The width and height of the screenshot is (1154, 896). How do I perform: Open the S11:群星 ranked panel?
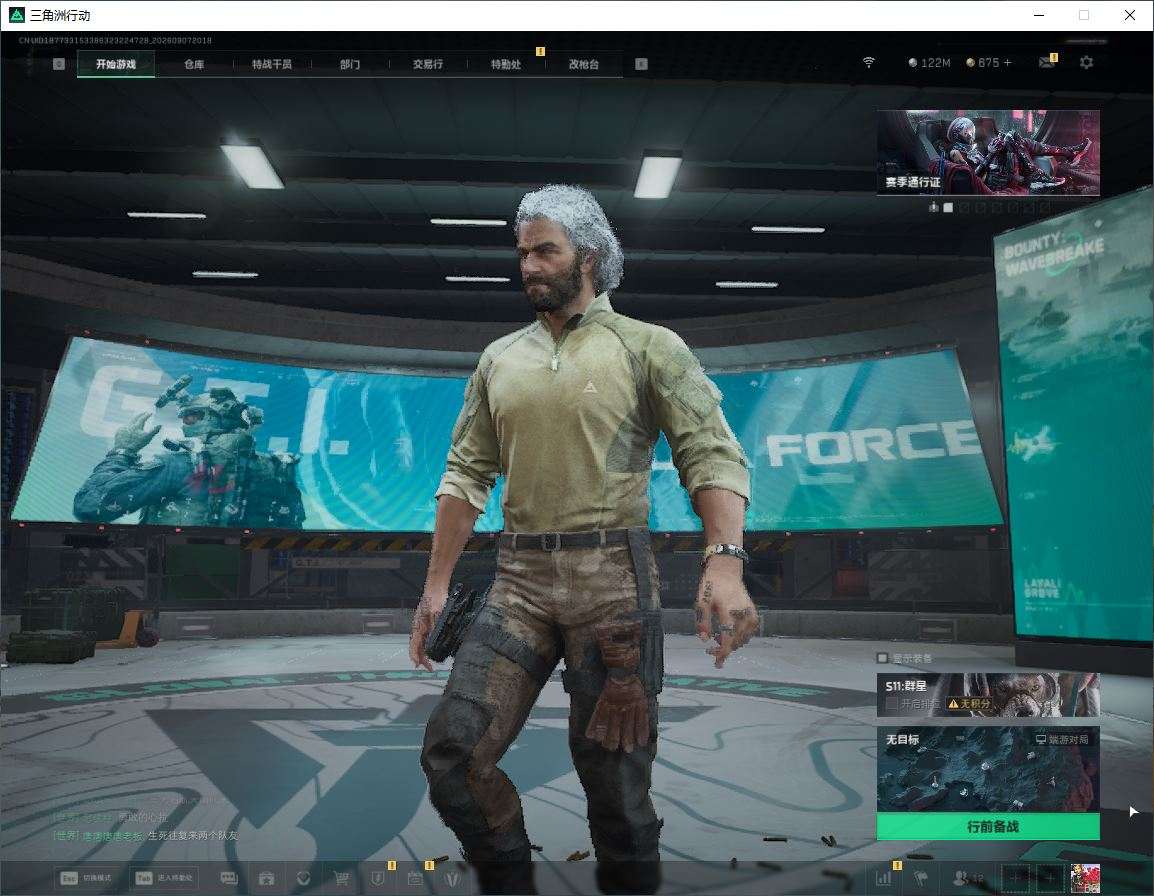988,694
